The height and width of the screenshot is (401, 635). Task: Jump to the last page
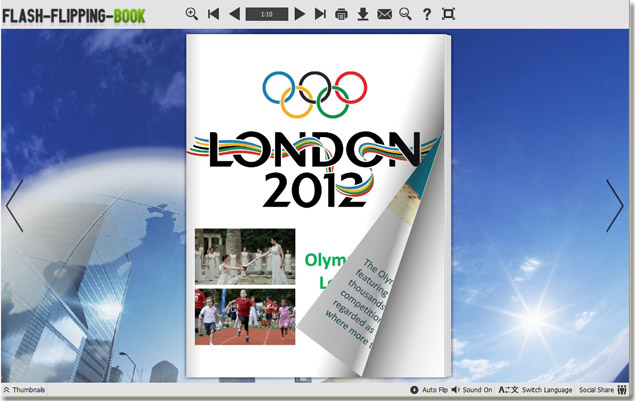tap(320, 14)
